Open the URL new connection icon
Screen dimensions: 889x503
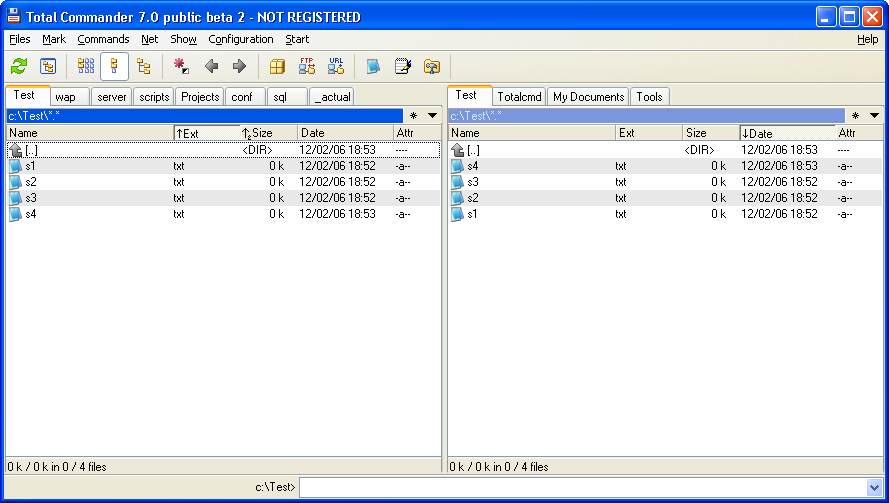[336, 66]
